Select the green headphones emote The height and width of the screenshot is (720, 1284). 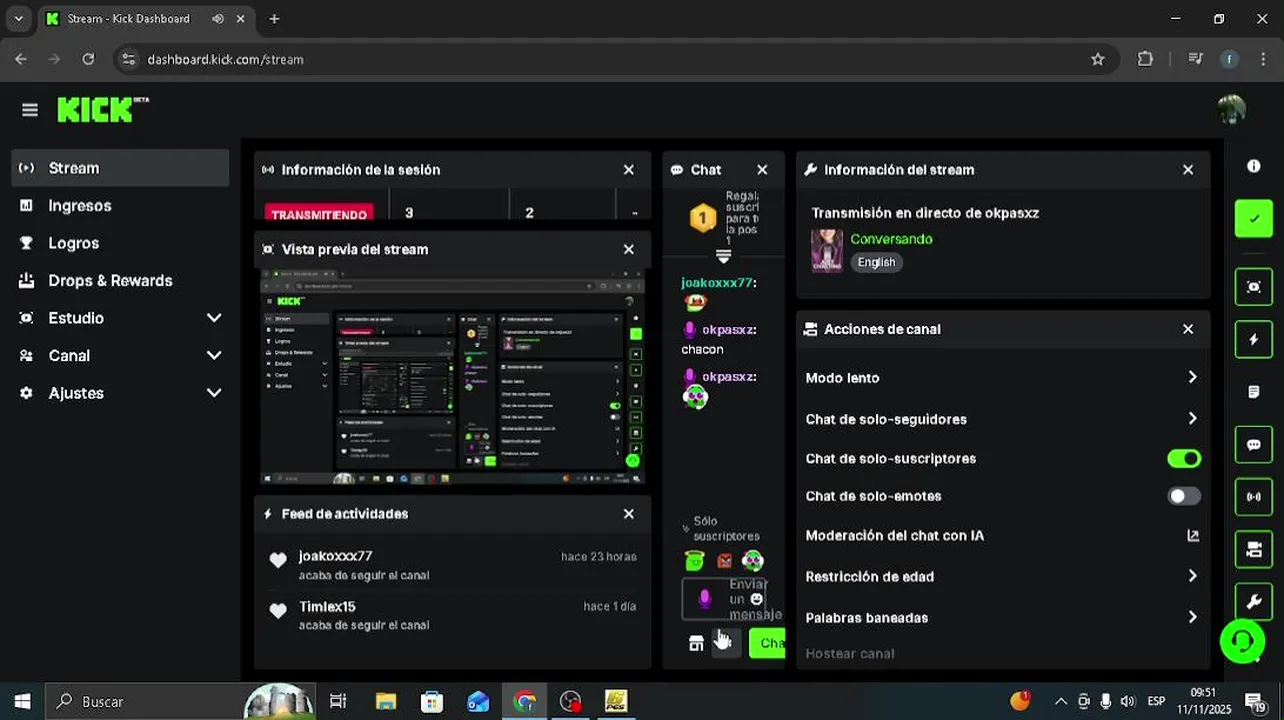(x=752, y=561)
